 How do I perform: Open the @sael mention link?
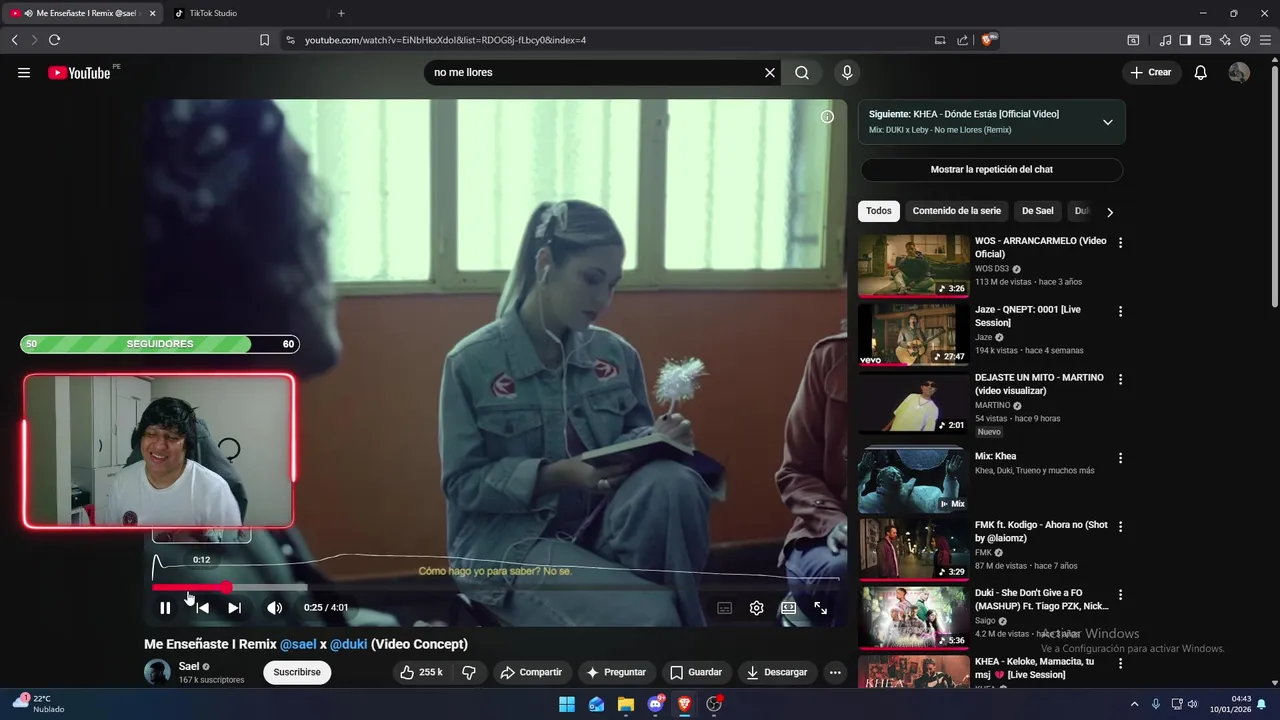pyautogui.click(x=298, y=644)
